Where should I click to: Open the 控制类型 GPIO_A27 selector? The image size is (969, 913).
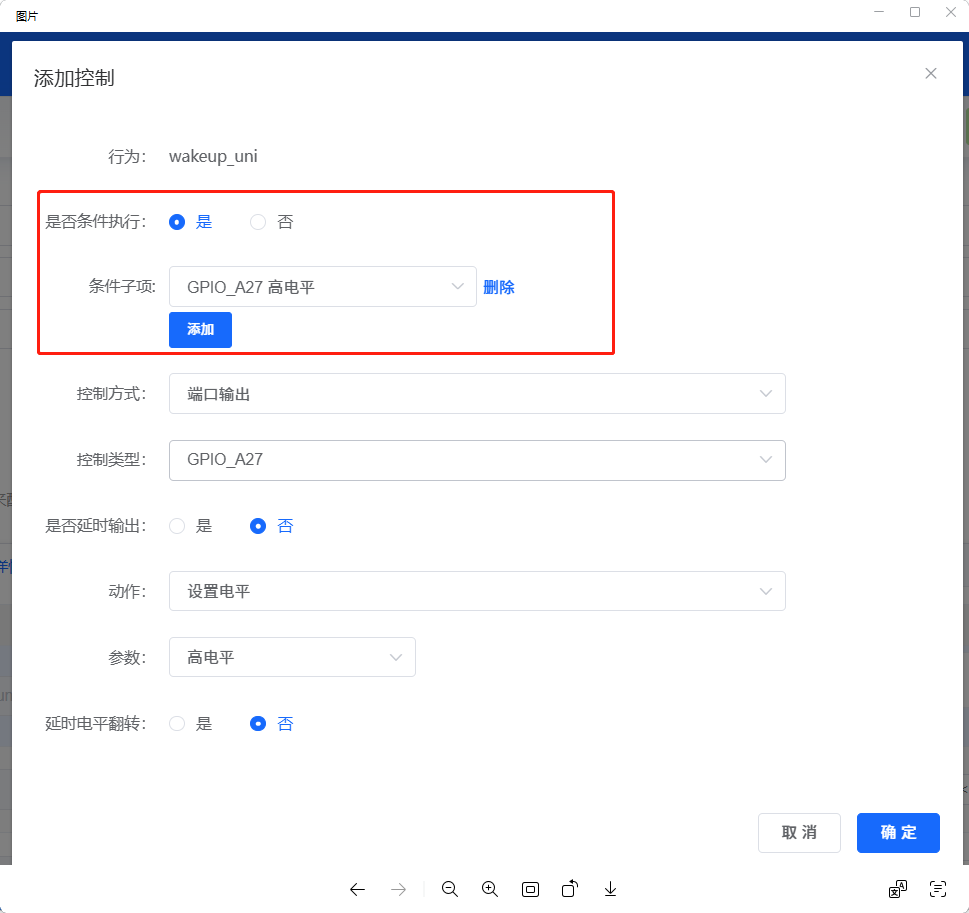pyautogui.click(x=477, y=459)
